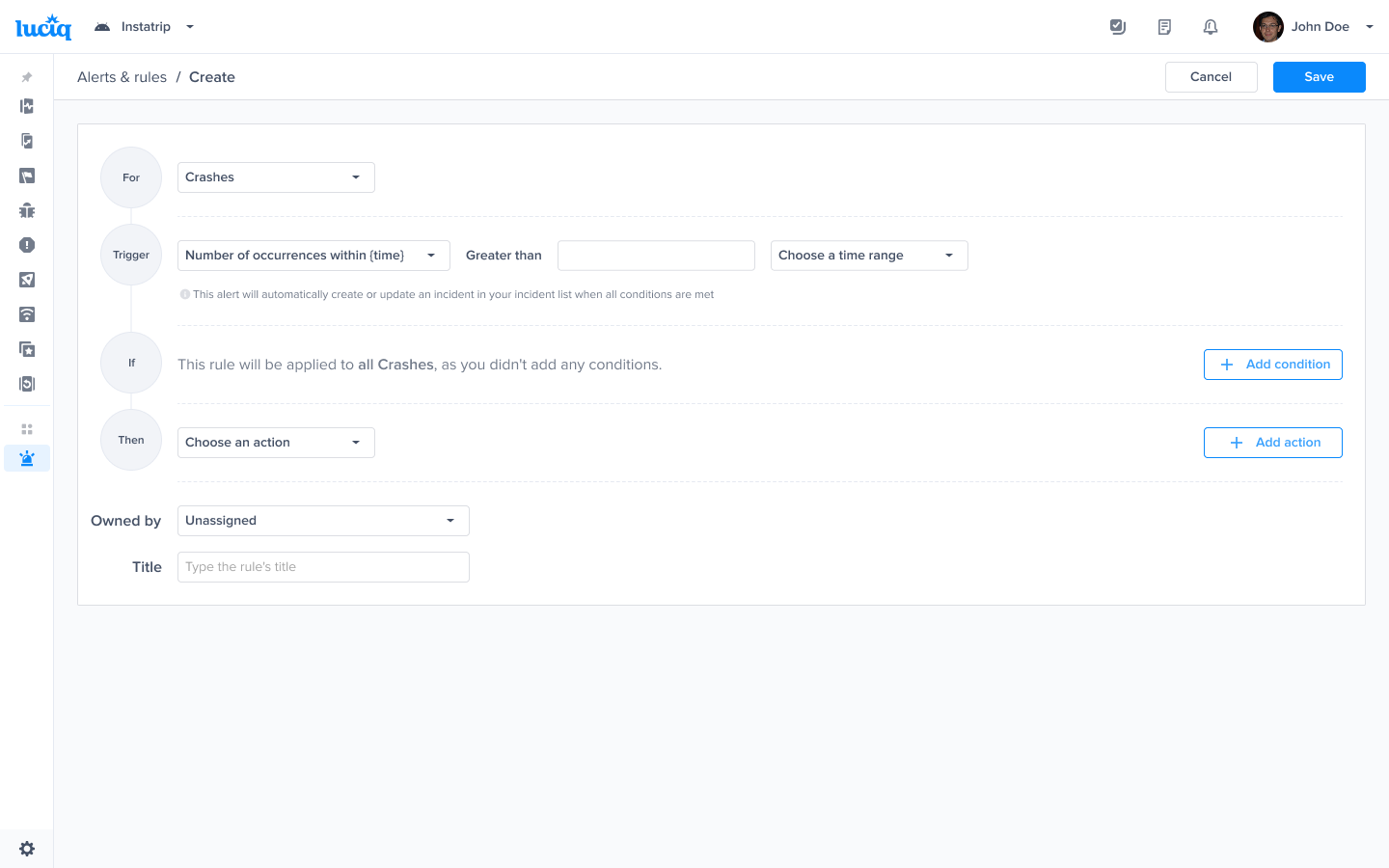
Task: Click the flag icon in the sidebar
Action: click(x=27, y=176)
